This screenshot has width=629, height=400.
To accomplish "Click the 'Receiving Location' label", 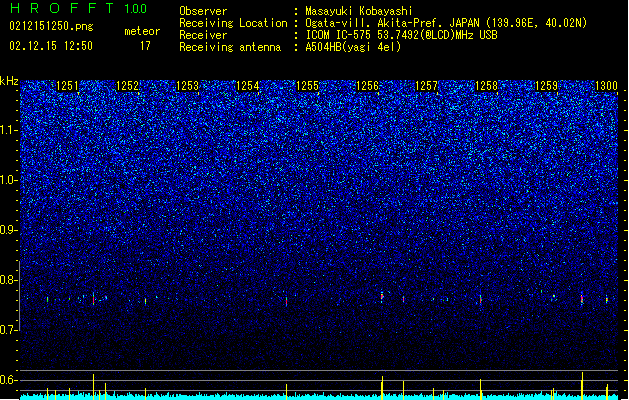I will tap(233, 23).
